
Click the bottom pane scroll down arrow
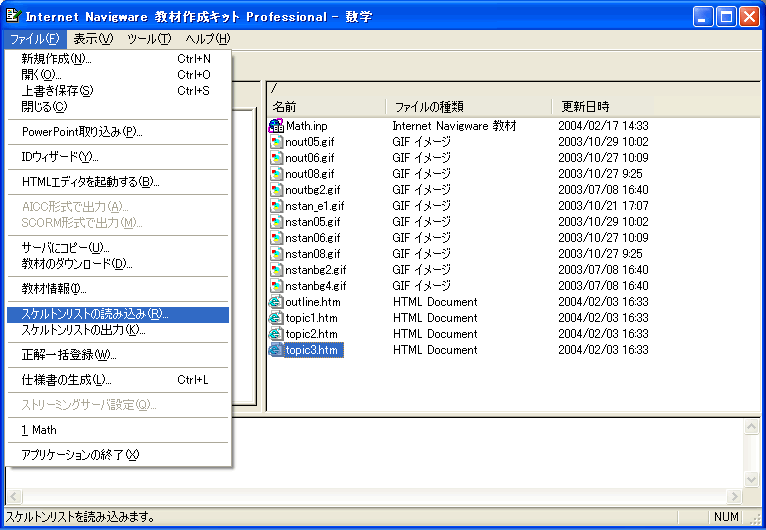[752, 479]
